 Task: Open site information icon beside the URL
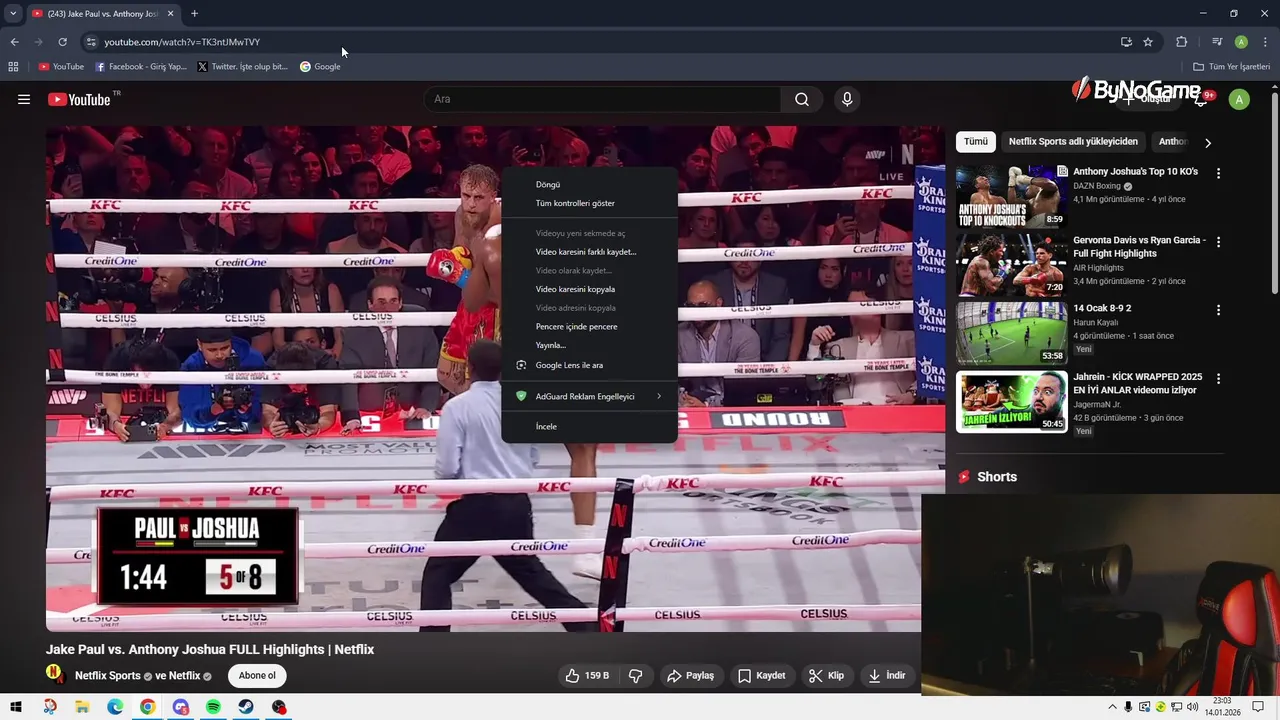[x=91, y=42]
